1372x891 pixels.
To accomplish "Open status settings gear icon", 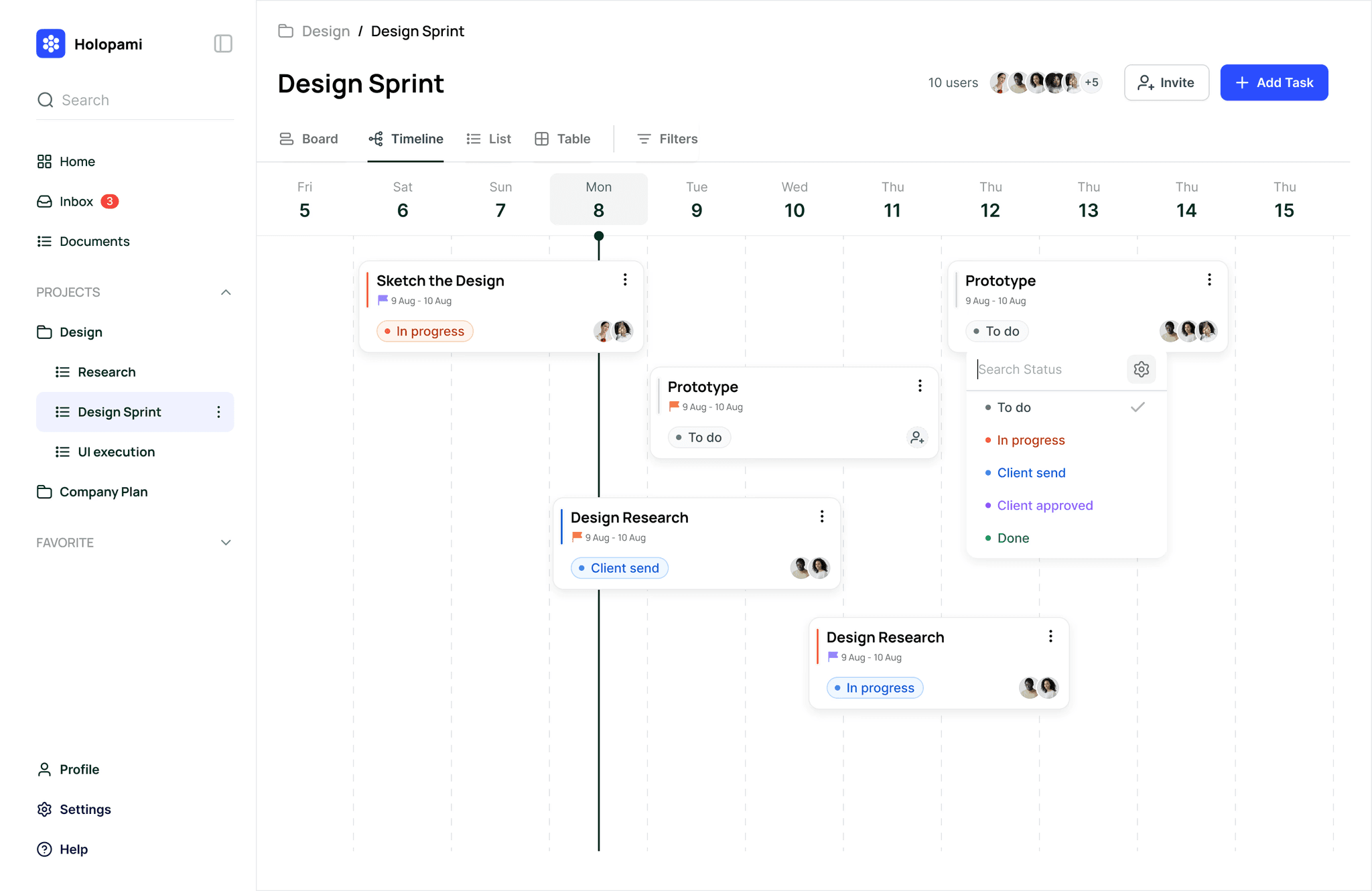I will (x=1142, y=369).
